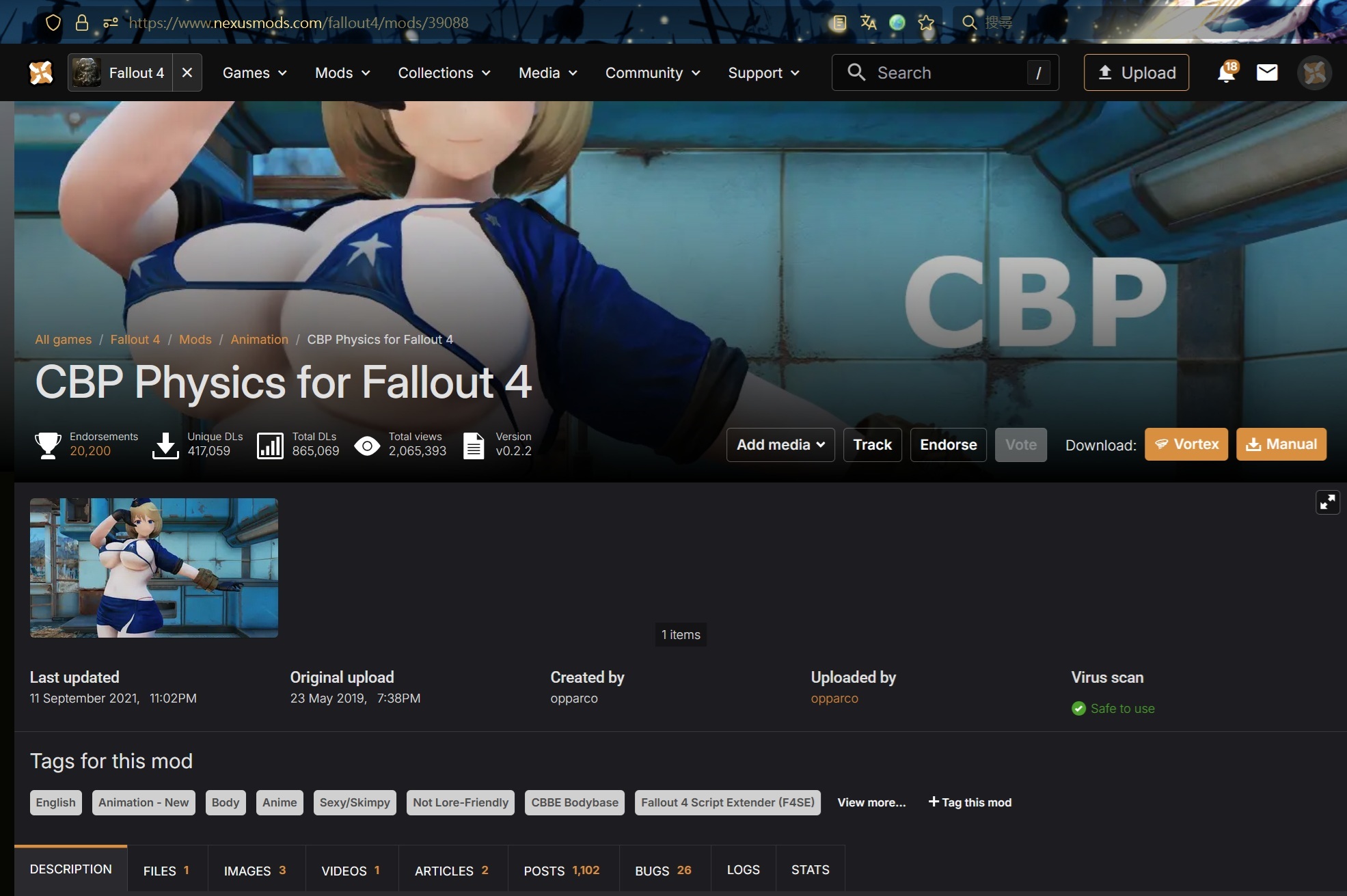The image size is (1347, 896).
Task: Click the Unique DLs download icon
Action: [165, 446]
